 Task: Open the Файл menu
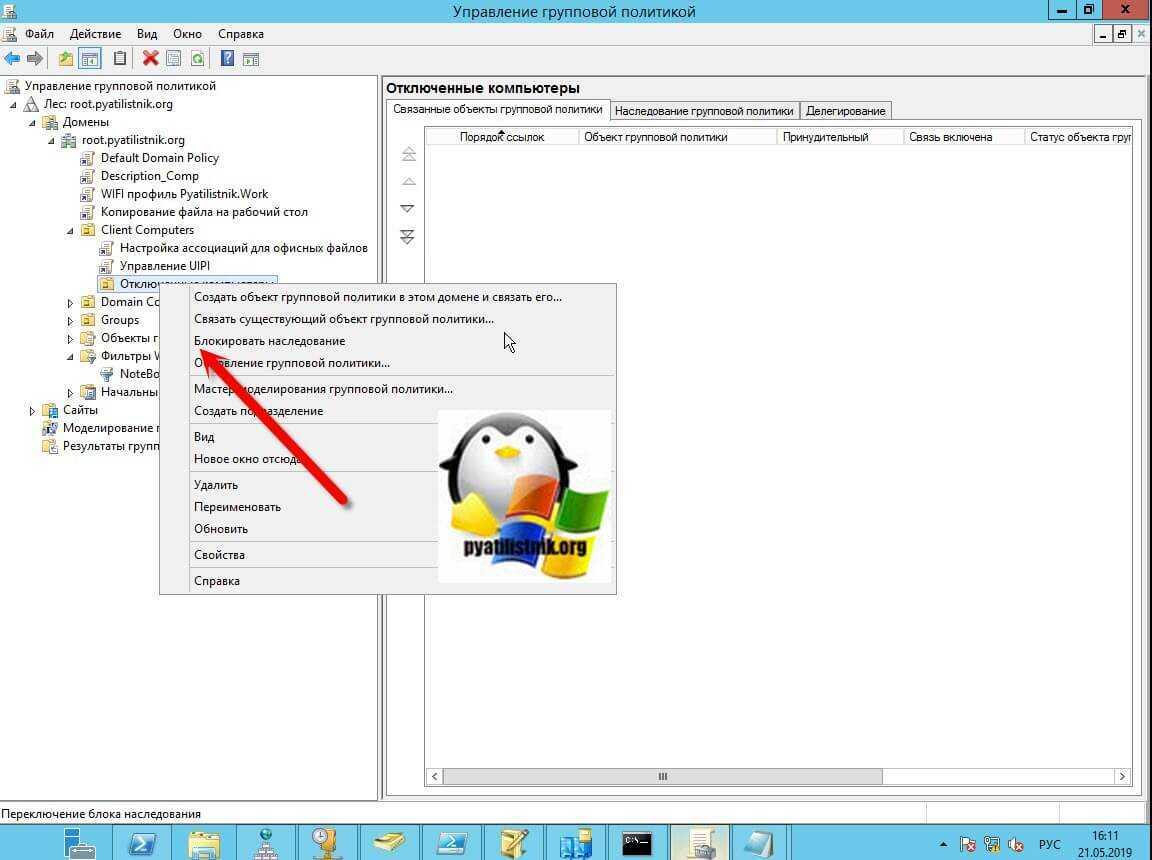pyautogui.click(x=39, y=34)
